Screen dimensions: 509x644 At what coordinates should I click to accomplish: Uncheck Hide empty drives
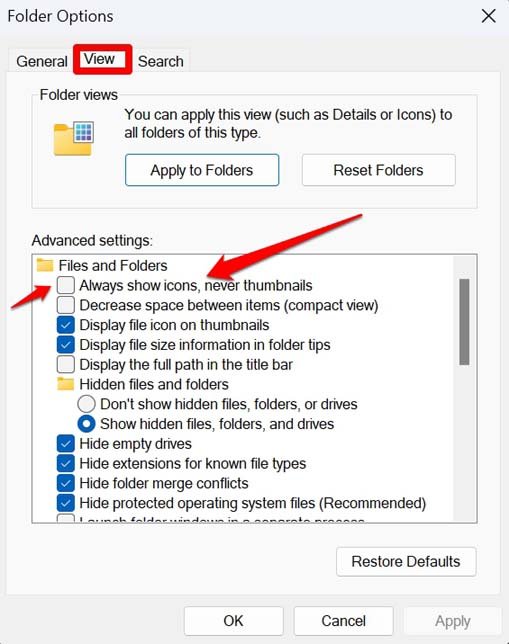(x=66, y=444)
